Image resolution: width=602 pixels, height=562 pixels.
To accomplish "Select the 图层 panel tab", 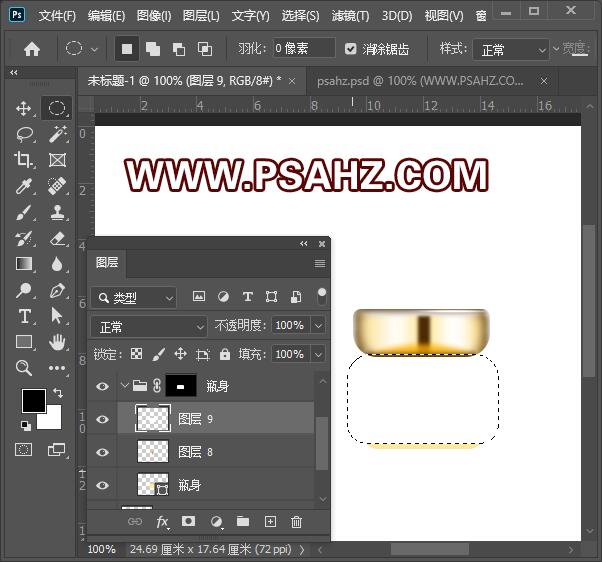I will (107, 263).
